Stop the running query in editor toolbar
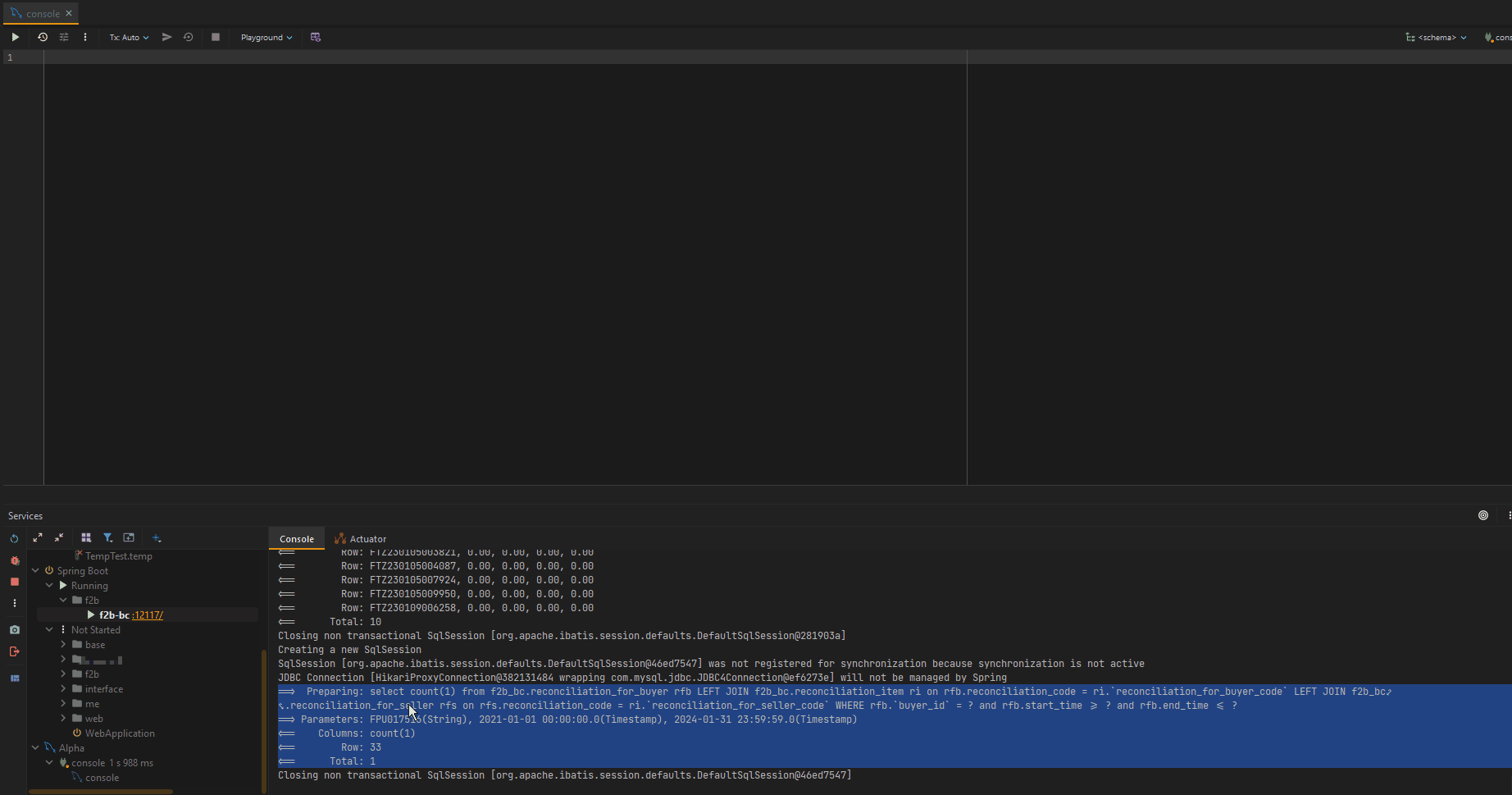Screen dimensions: 1512x795 216,37
